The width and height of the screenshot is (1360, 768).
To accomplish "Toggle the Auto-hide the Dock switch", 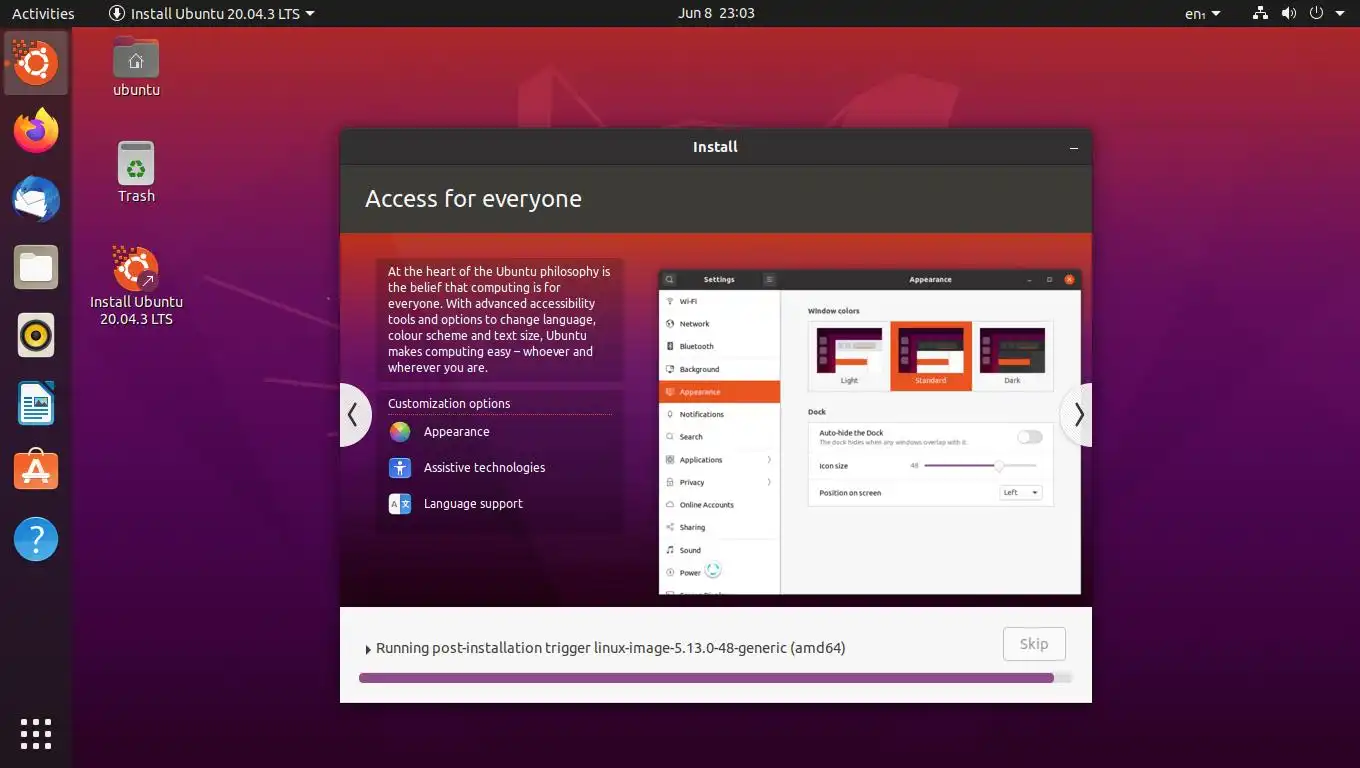I will click(x=1029, y=437).
